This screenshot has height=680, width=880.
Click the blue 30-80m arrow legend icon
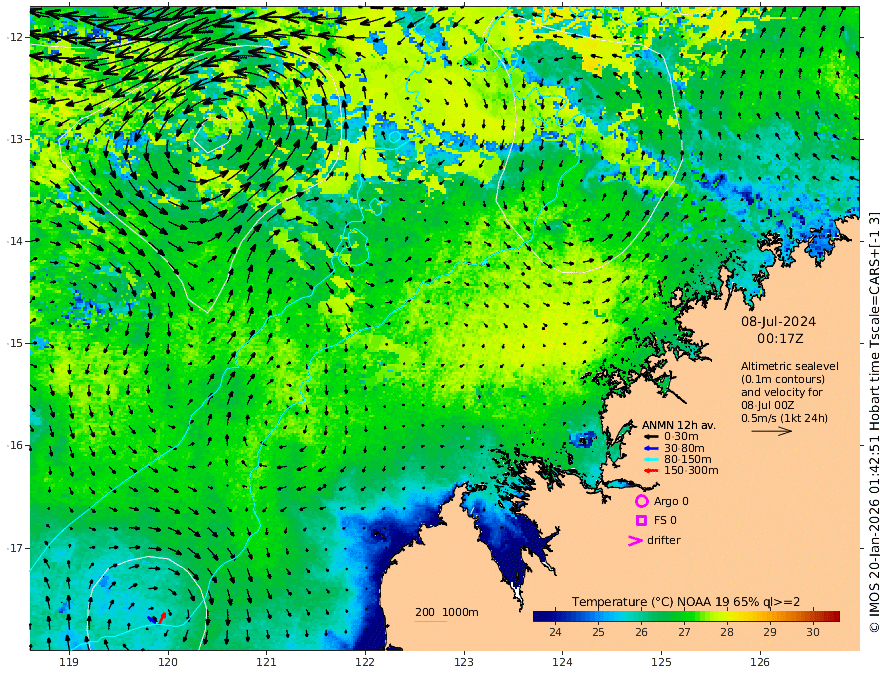coord(650,448)
